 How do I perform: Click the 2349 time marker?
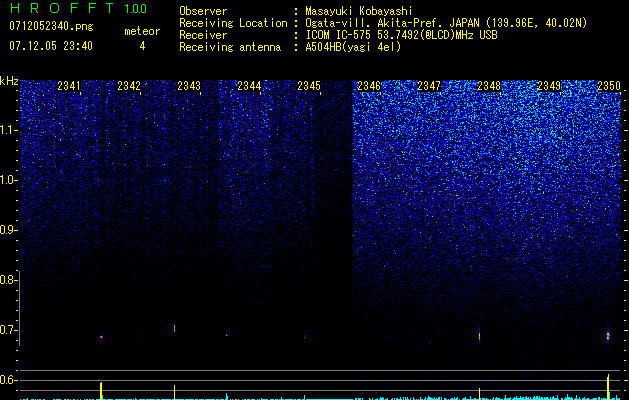[x=549, y=85]
